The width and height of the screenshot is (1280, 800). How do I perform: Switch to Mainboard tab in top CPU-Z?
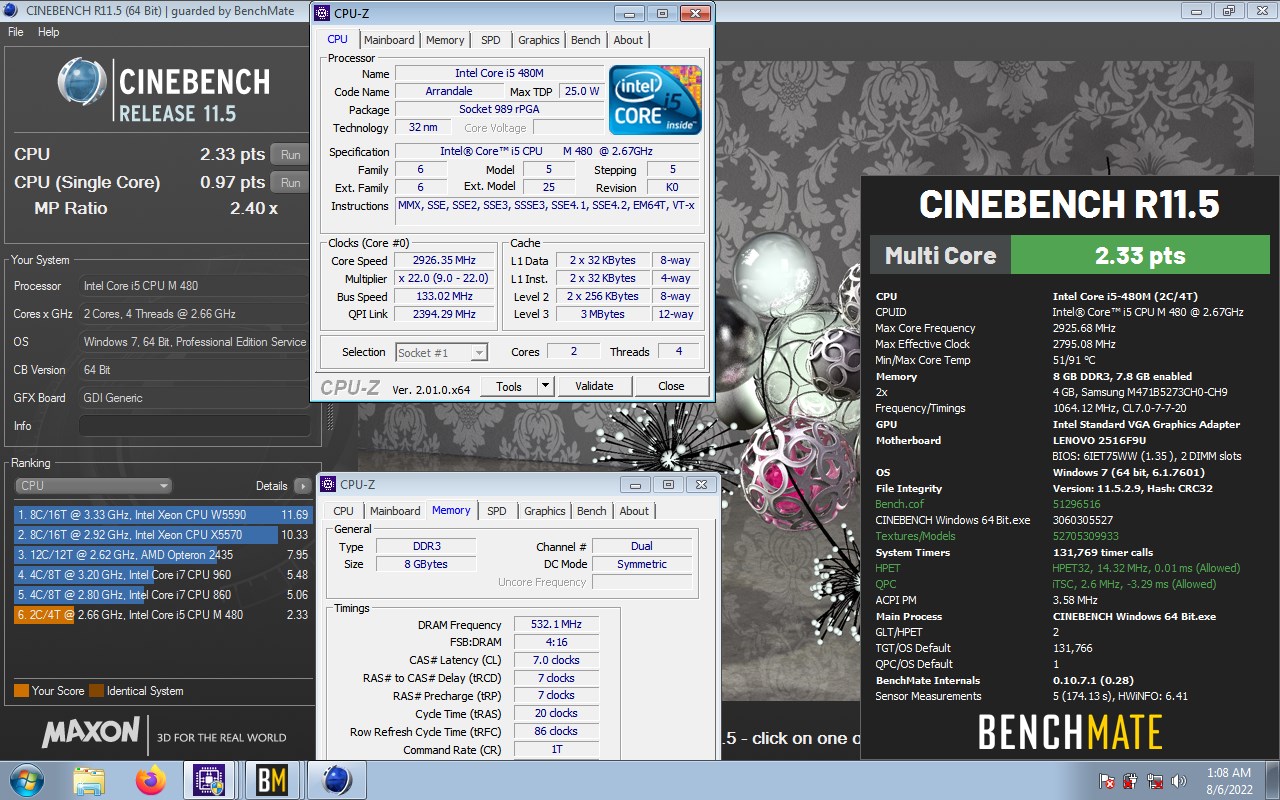tap(389, 40)
